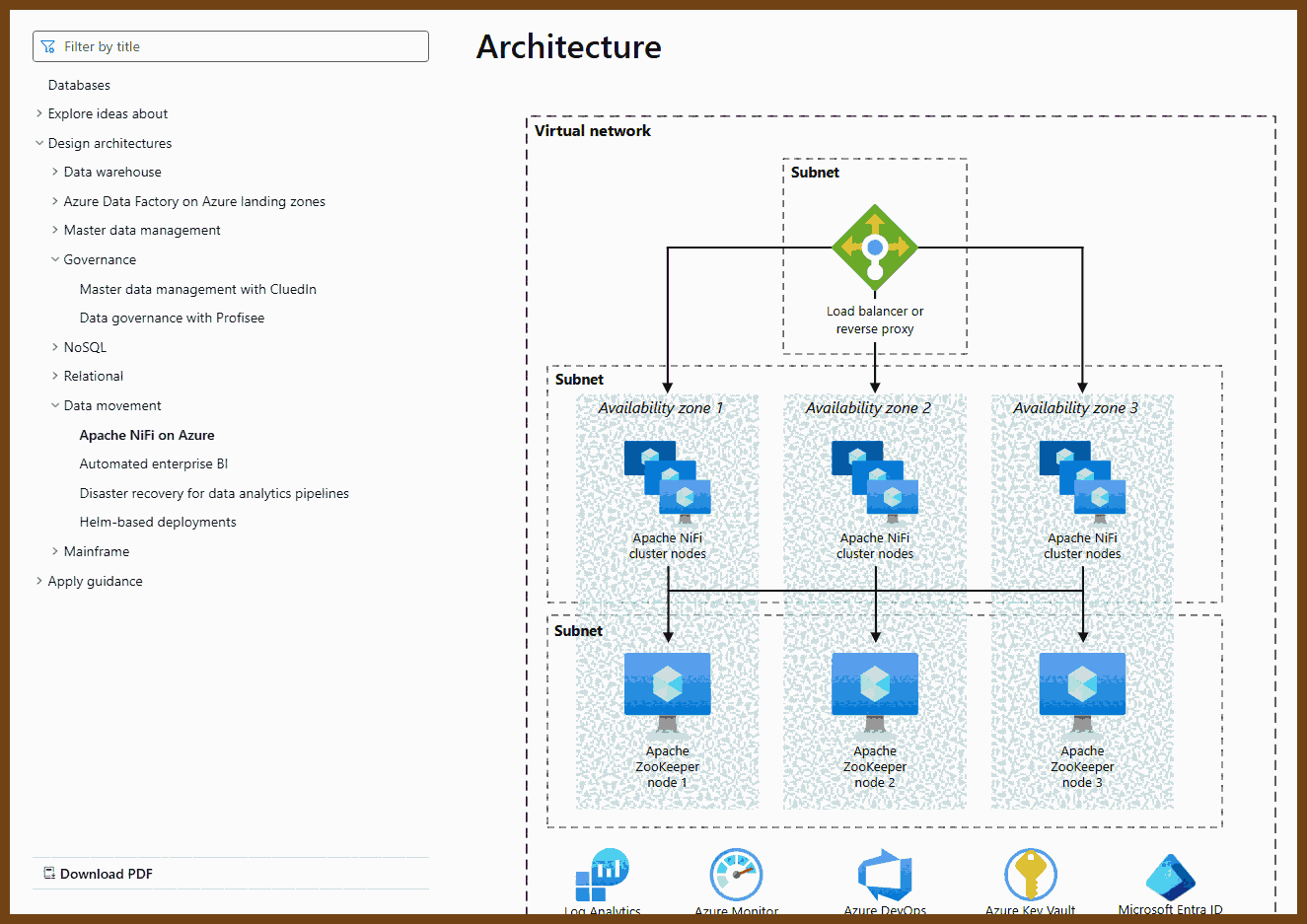The height and width of the screenshot is (924, 1307).
Task: Click the 'Apache ZooKeeper node 2' caption
Action: (875, 766)
